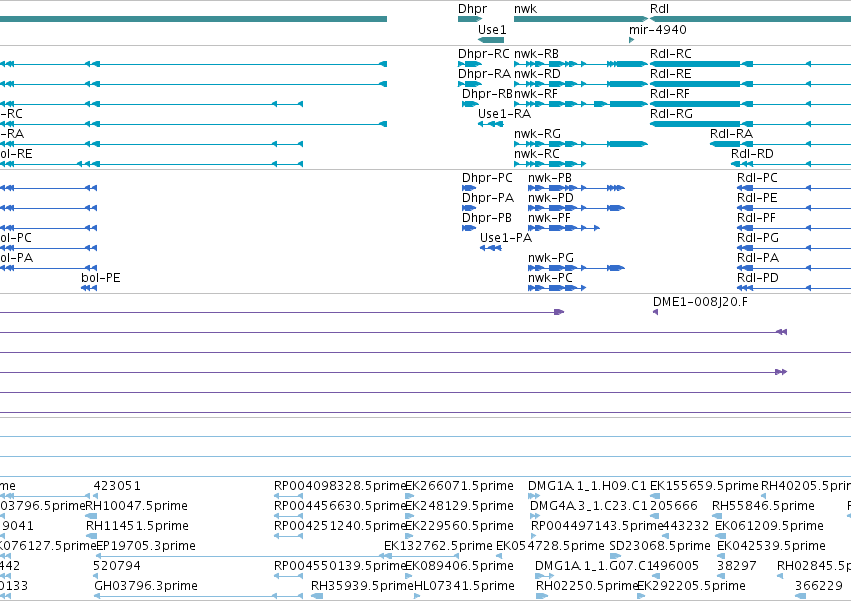Select the HL07341.5prime EST label
The height and width of the screenshot is (601, 851).
click(464, 586)
